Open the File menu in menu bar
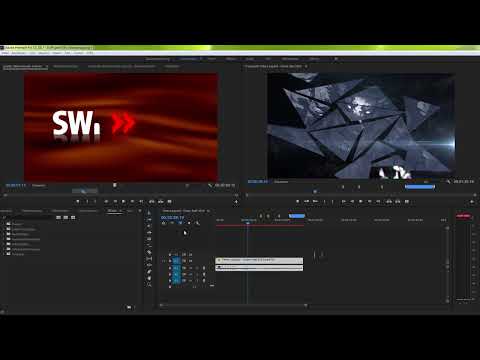The image size is (480, 360). point(5,53)
